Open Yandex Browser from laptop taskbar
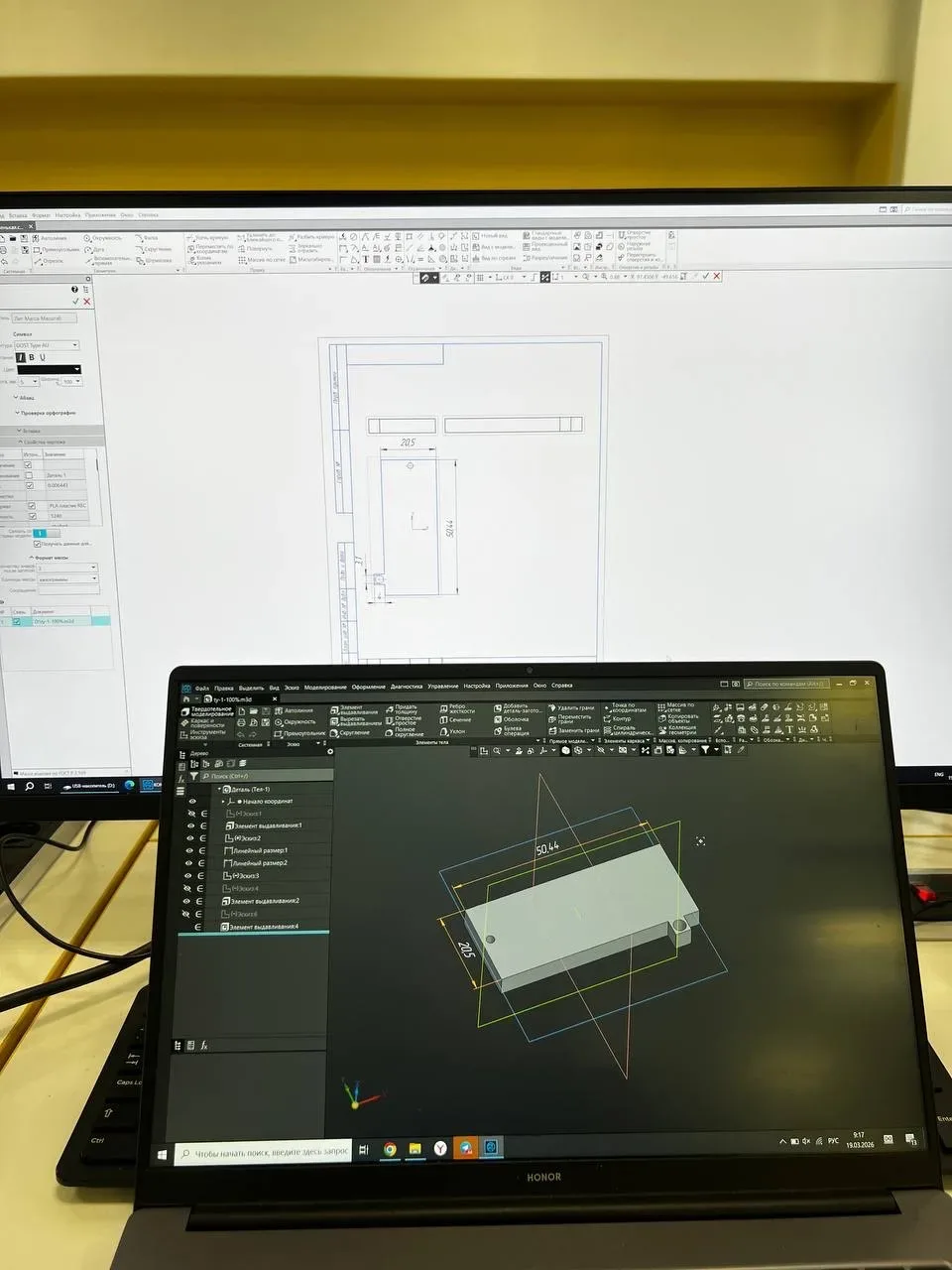 coord(439,1148)
